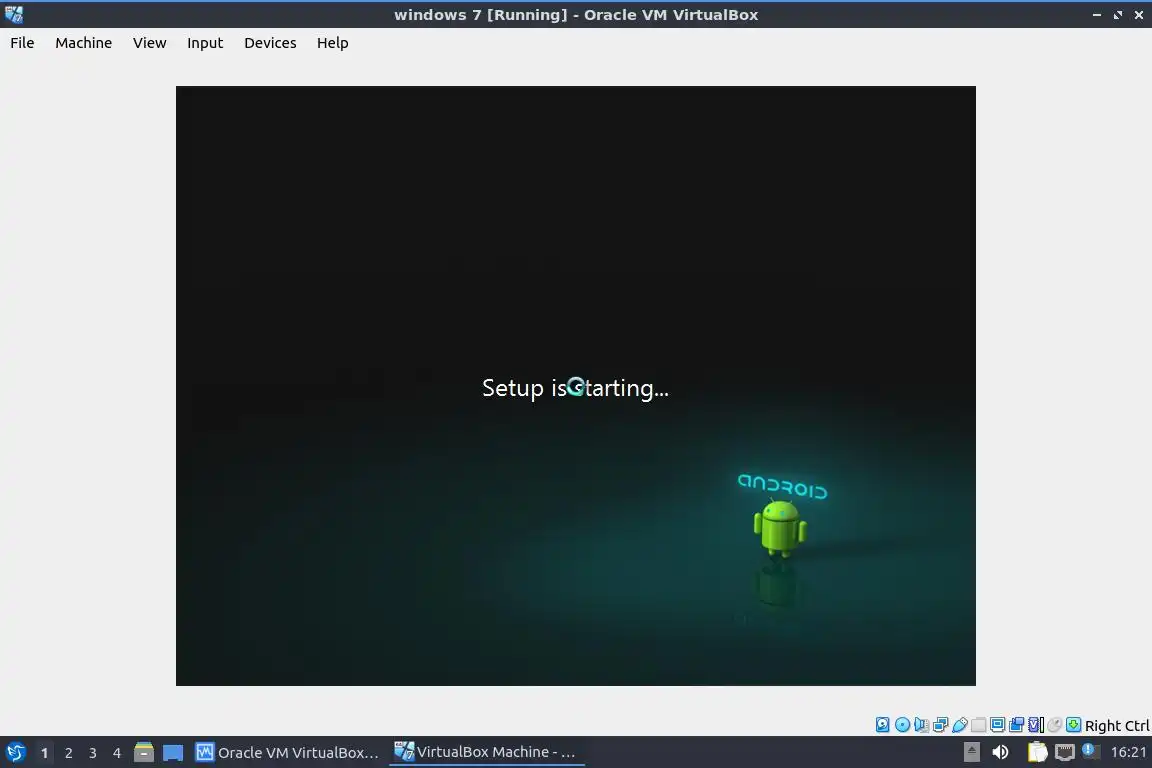Open the clipboard manager tray icon
This screenshot has height=768, width=1152.
coord(1037,752)
